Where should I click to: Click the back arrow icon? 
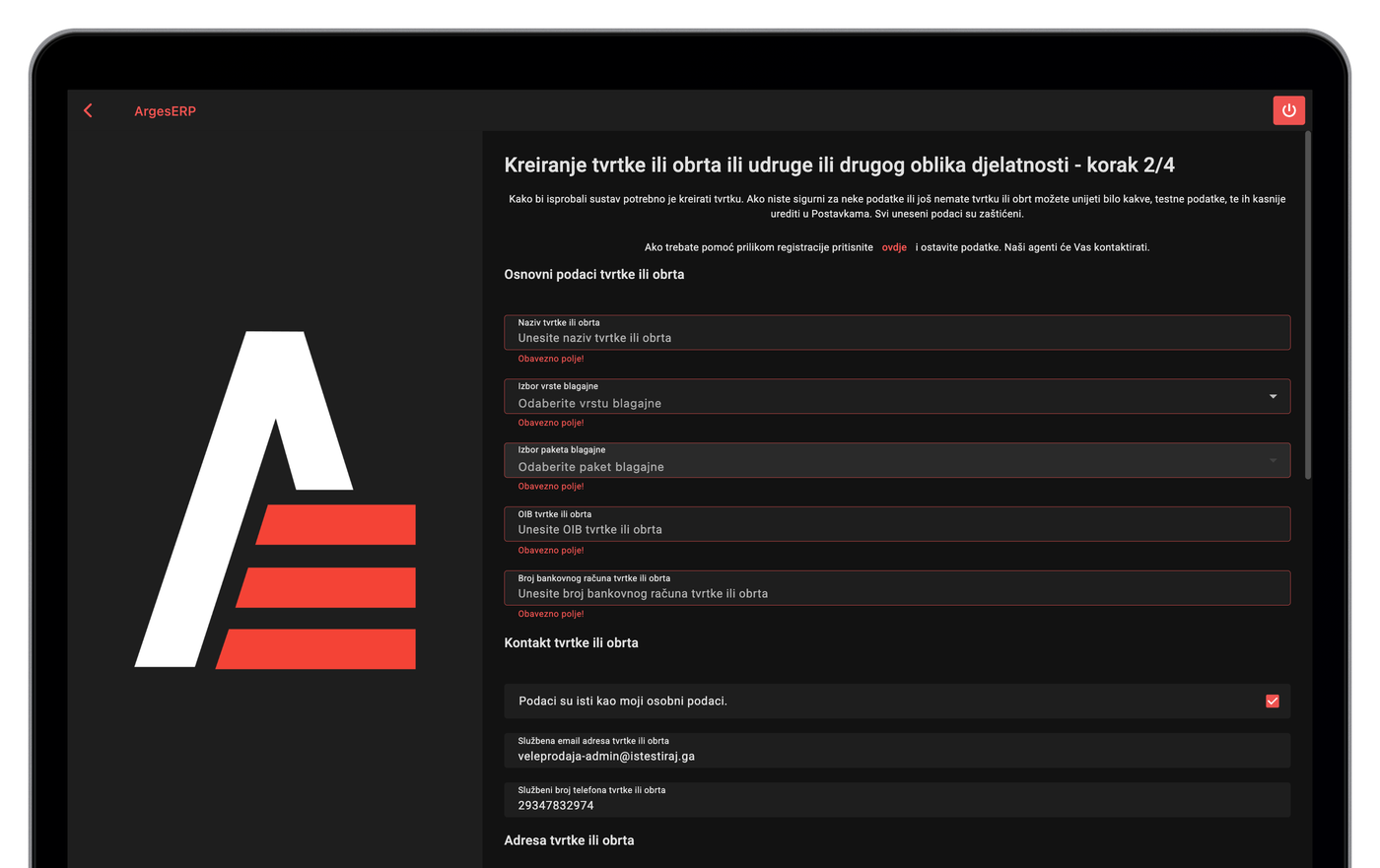click(88, 110)
